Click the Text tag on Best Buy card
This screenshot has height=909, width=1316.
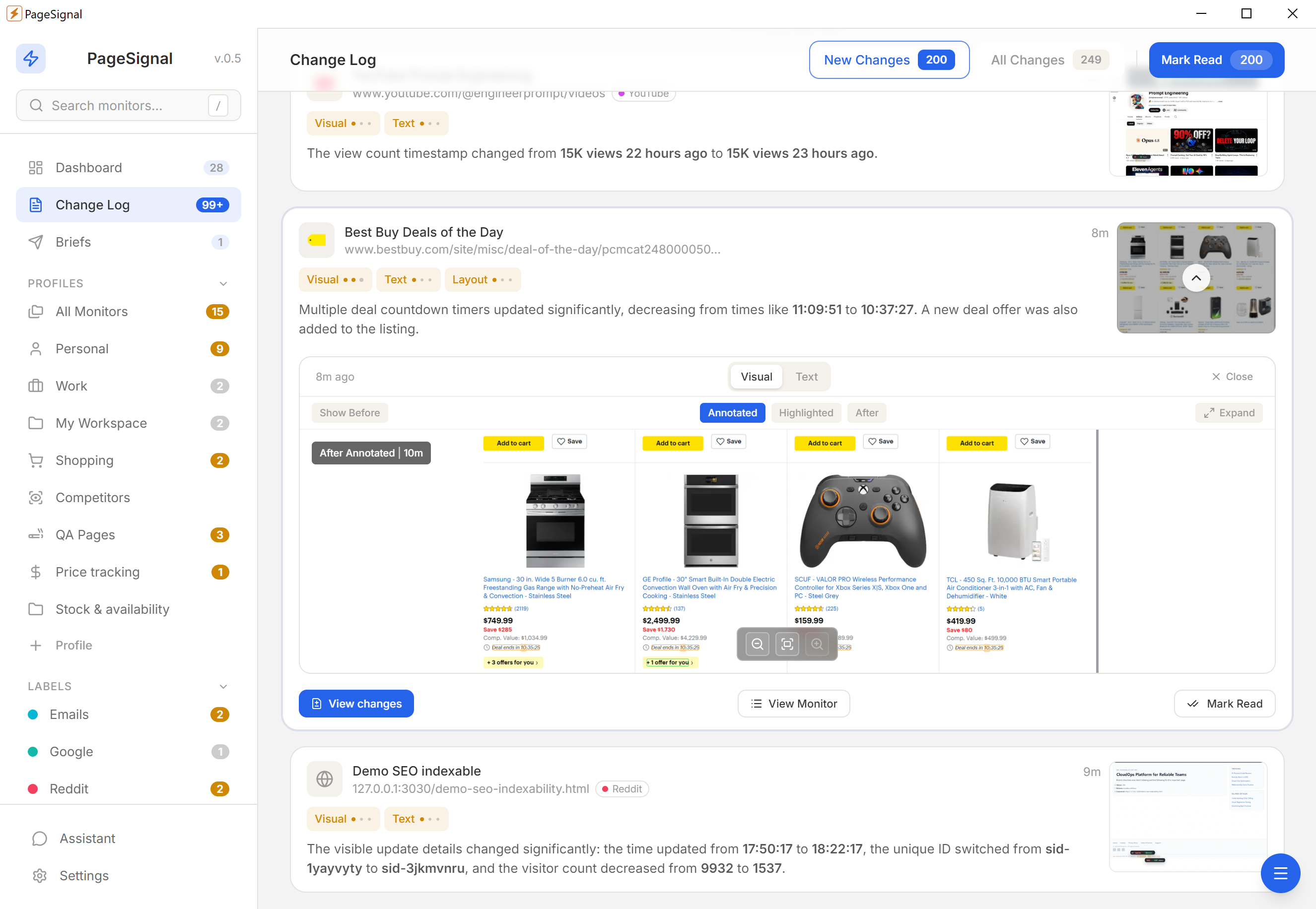tap(408, 280)
